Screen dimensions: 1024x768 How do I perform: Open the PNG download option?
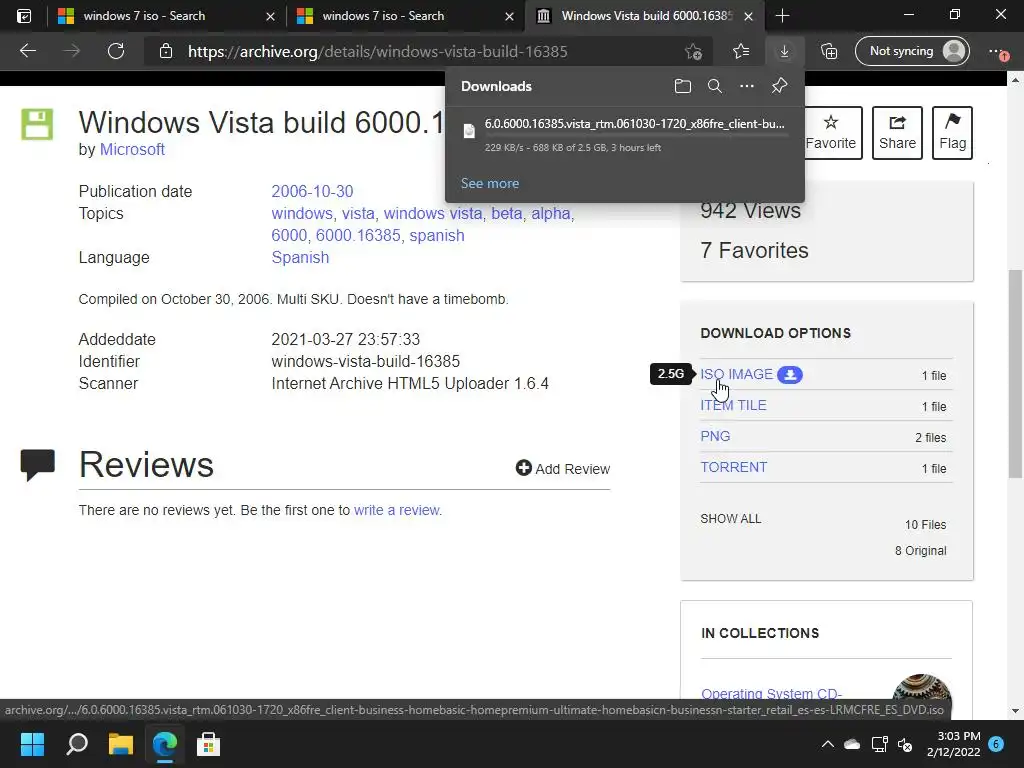click(x=715, y=436)
